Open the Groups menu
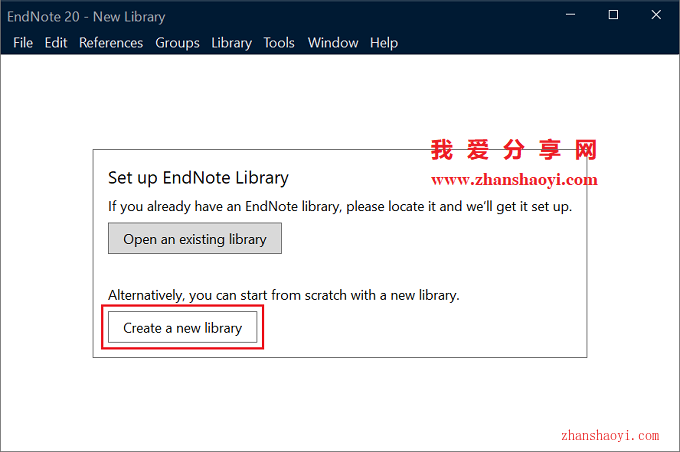The height and width of the screenshot is (452, 680). coord(177,43)
